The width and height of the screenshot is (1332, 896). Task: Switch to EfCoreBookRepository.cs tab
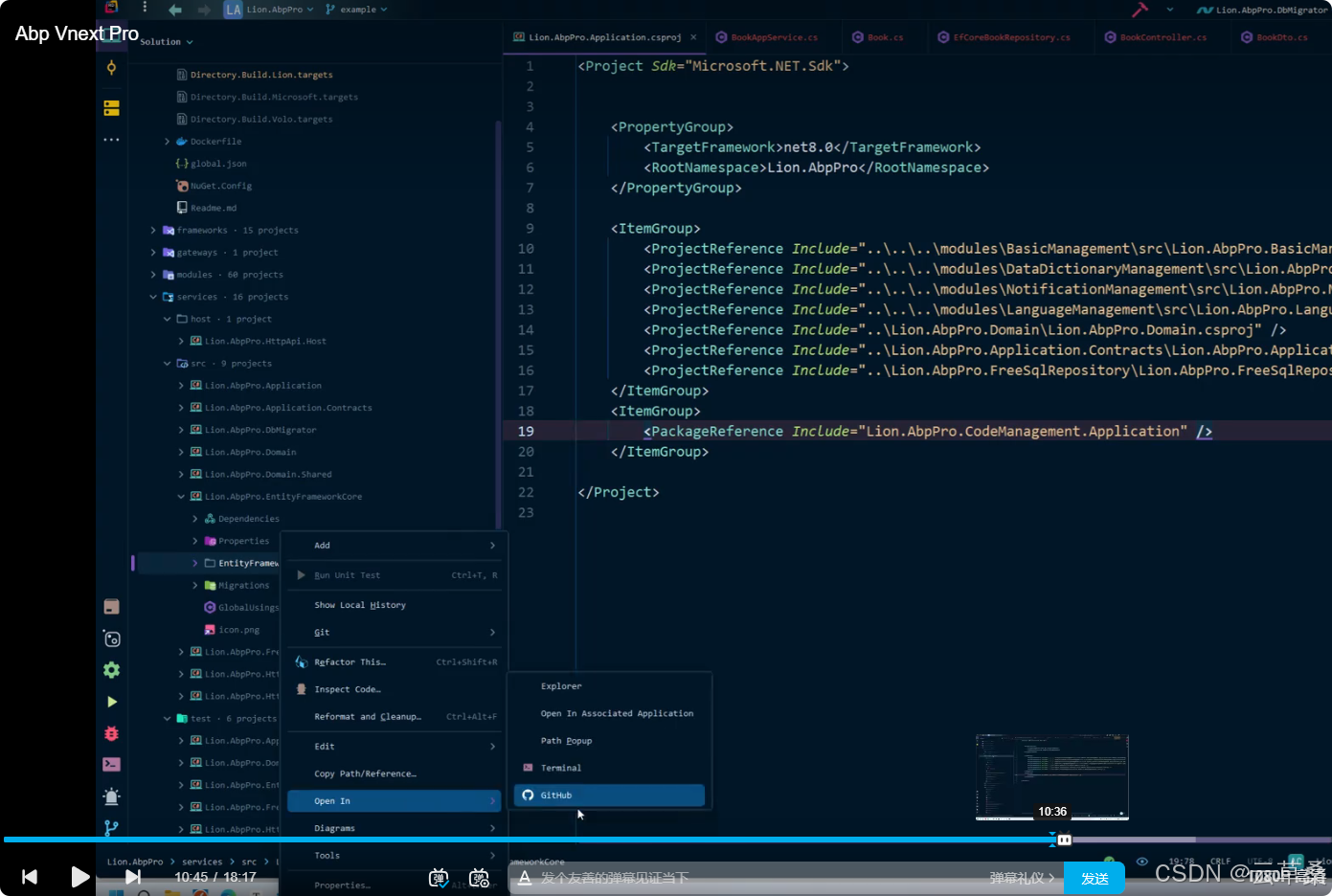[1004, 37]
